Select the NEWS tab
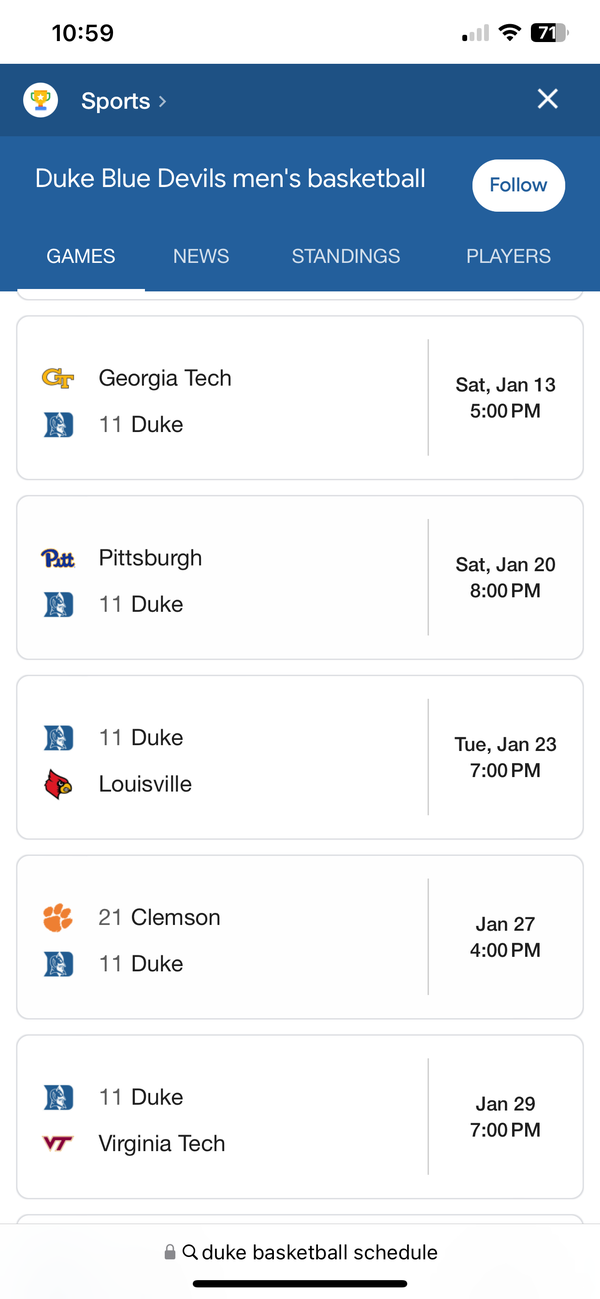Viewport: 600px width, 1299px height. pyautogui.click(x=200, y=256)
